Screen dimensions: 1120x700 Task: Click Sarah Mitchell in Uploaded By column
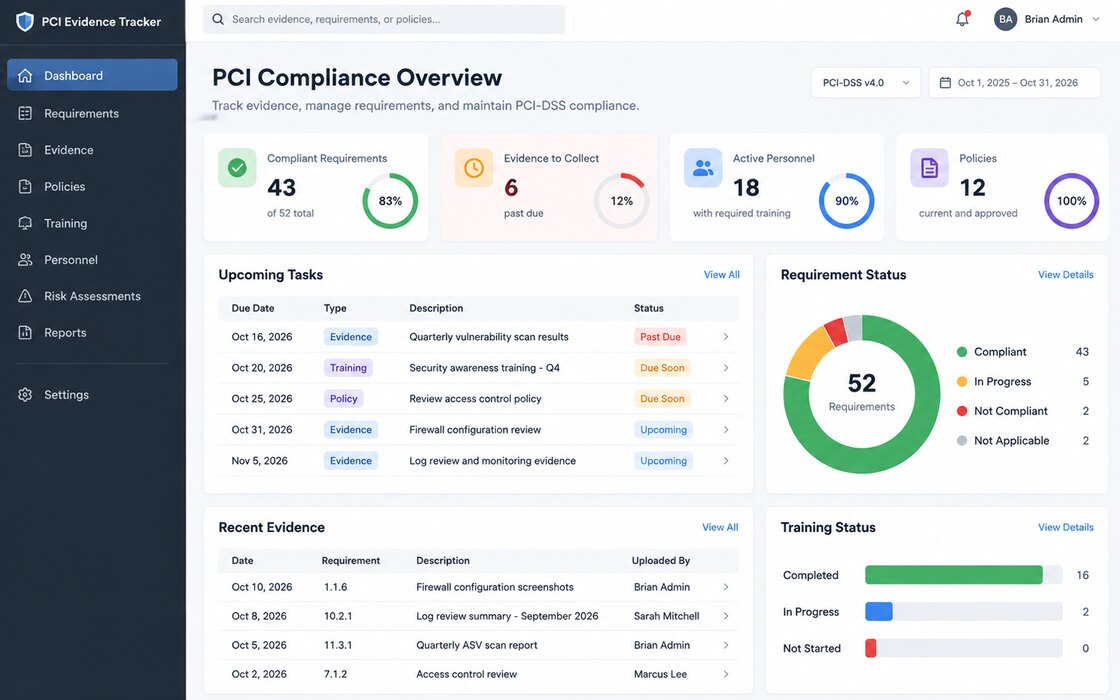[666, 616]
